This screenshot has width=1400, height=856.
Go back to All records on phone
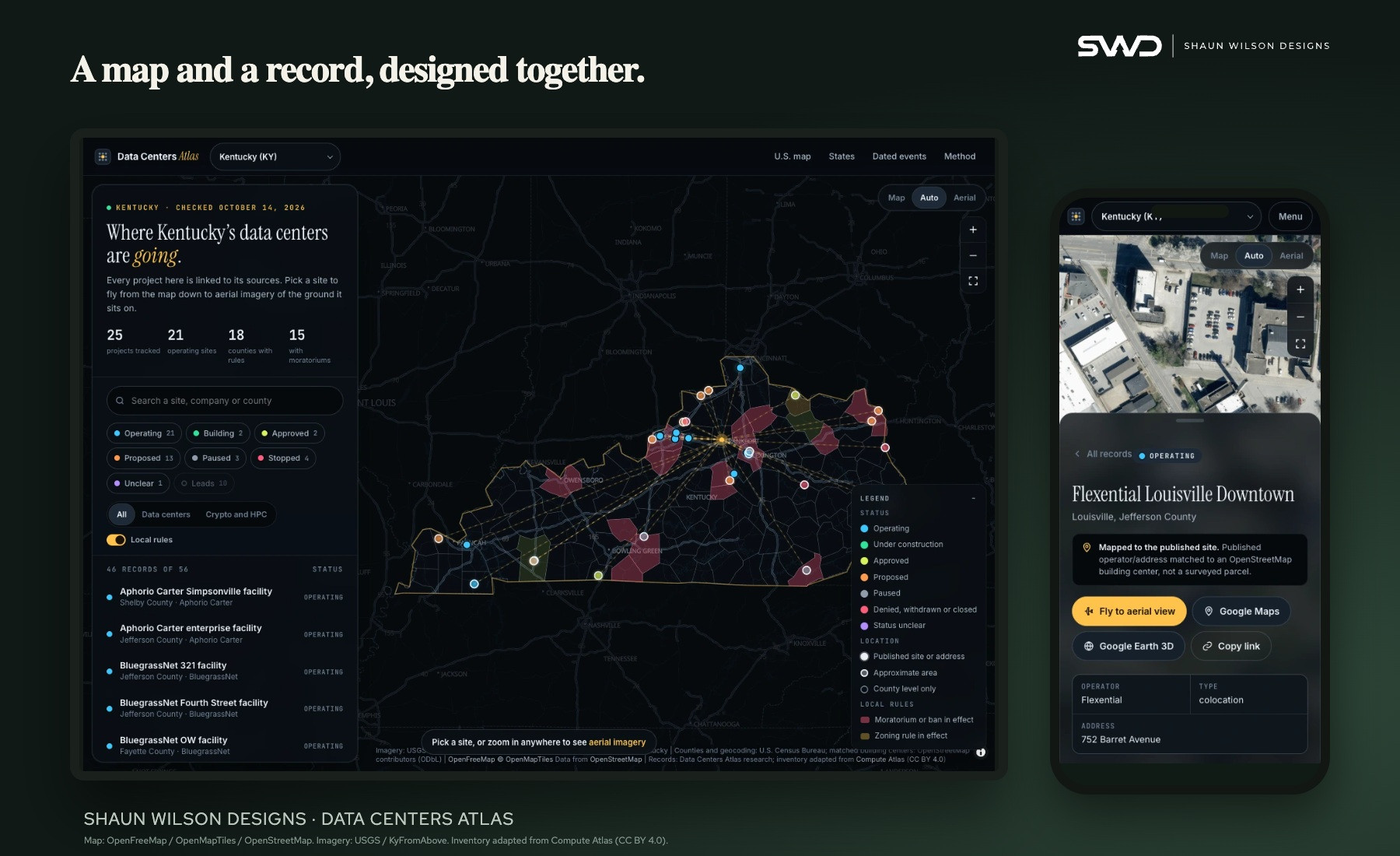[1103, 454]
